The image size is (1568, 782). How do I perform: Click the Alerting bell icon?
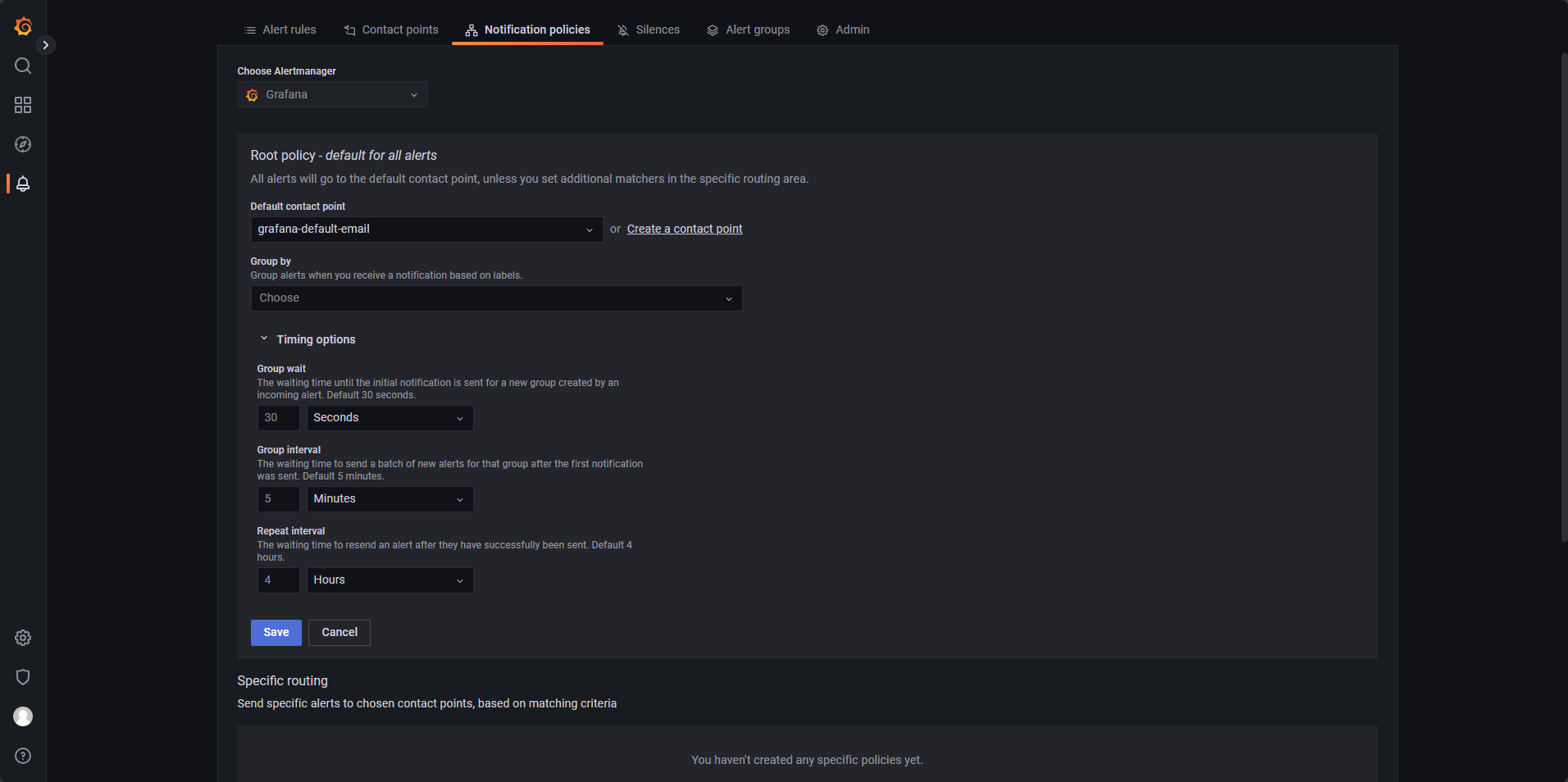[x=23, y=184]
